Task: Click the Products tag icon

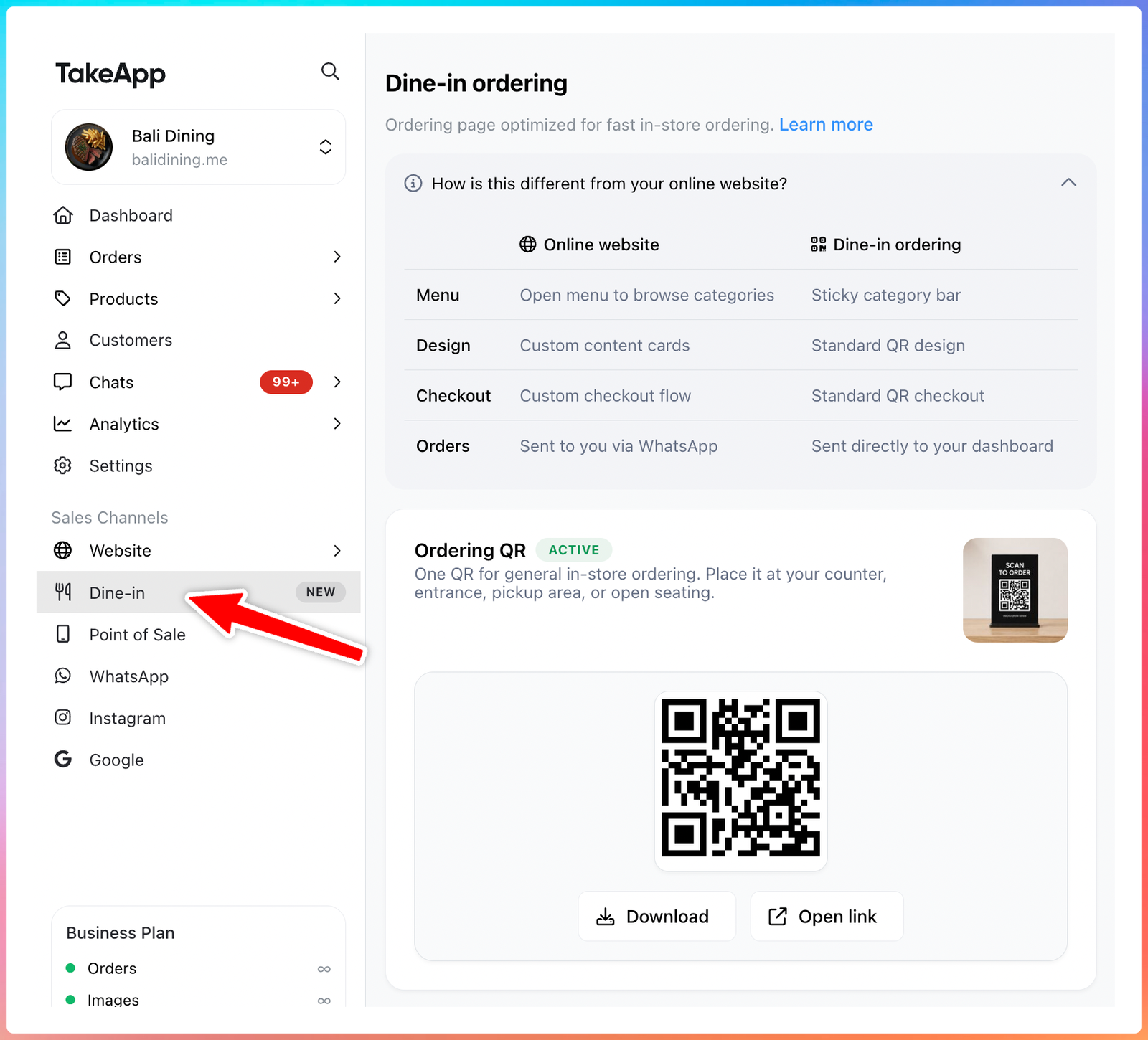Action: click(x=63, y=298)
